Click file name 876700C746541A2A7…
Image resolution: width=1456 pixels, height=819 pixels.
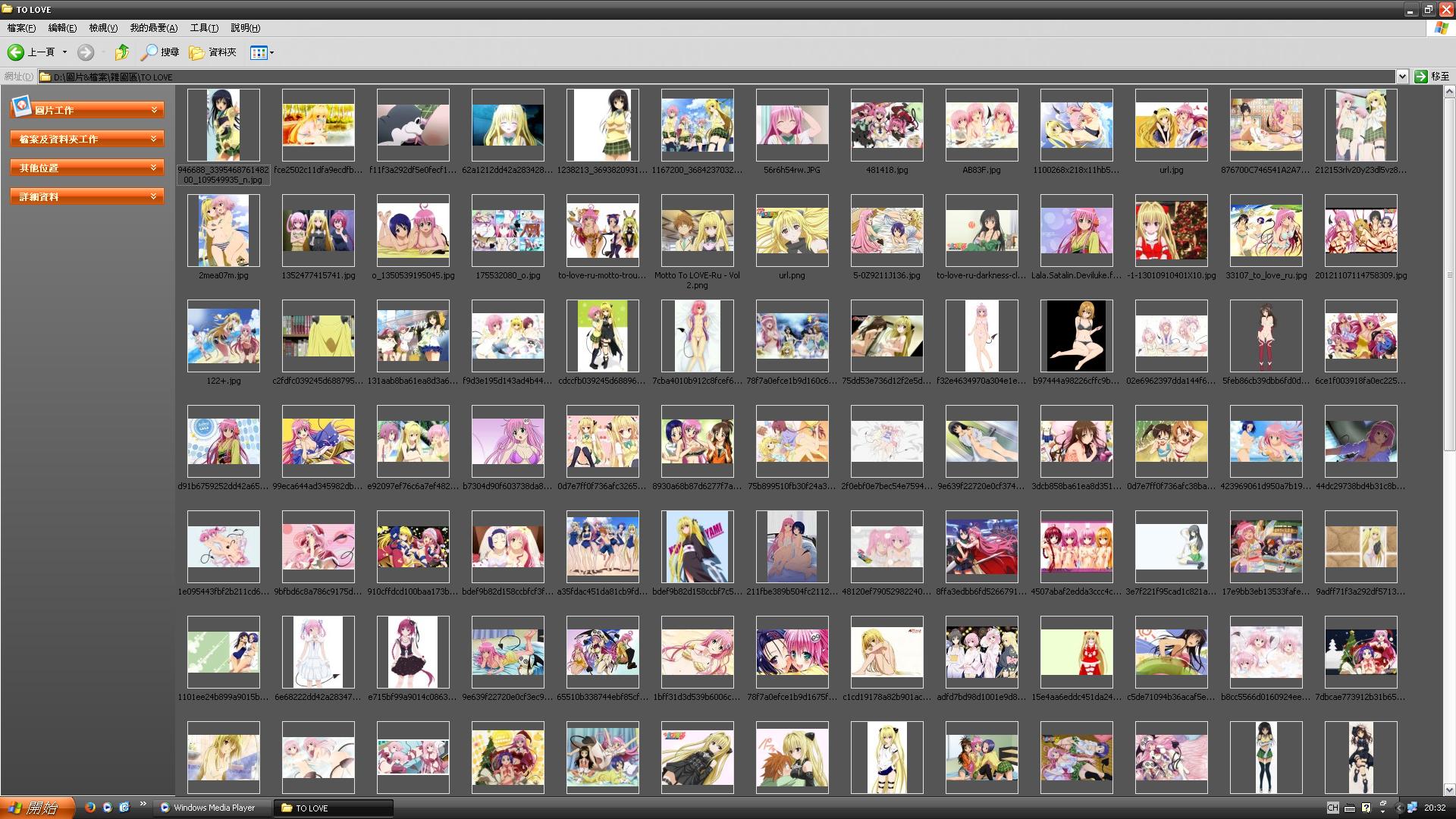coord(1266,170)
